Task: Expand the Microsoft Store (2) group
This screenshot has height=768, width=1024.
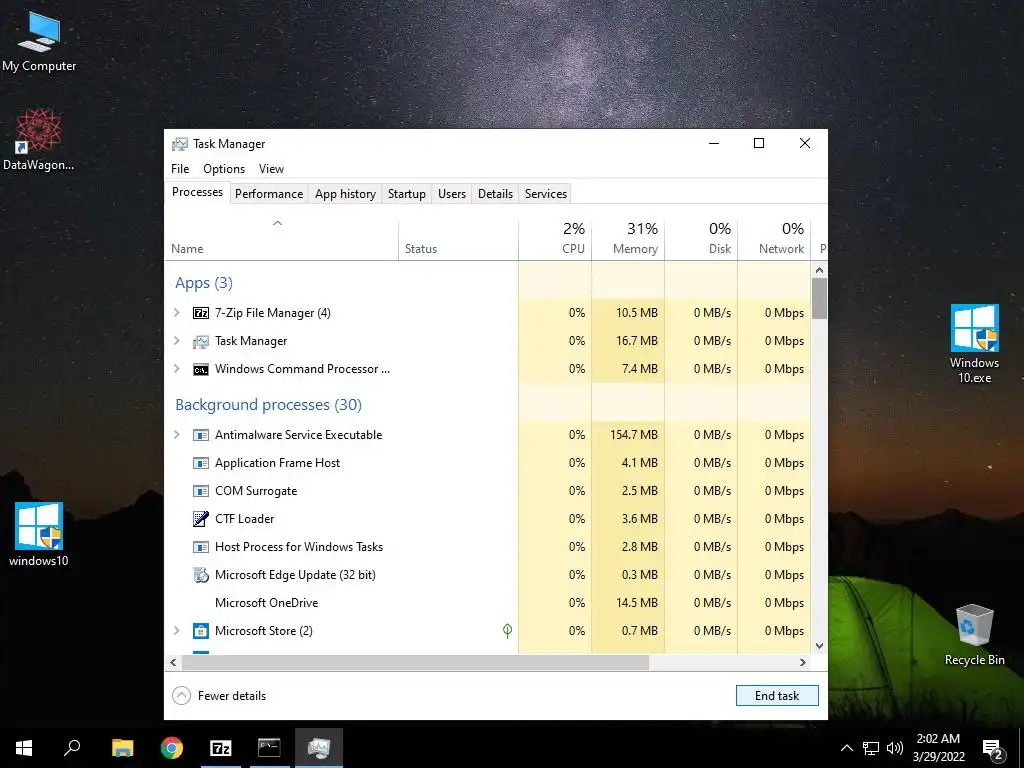Action: click(176, 631)
